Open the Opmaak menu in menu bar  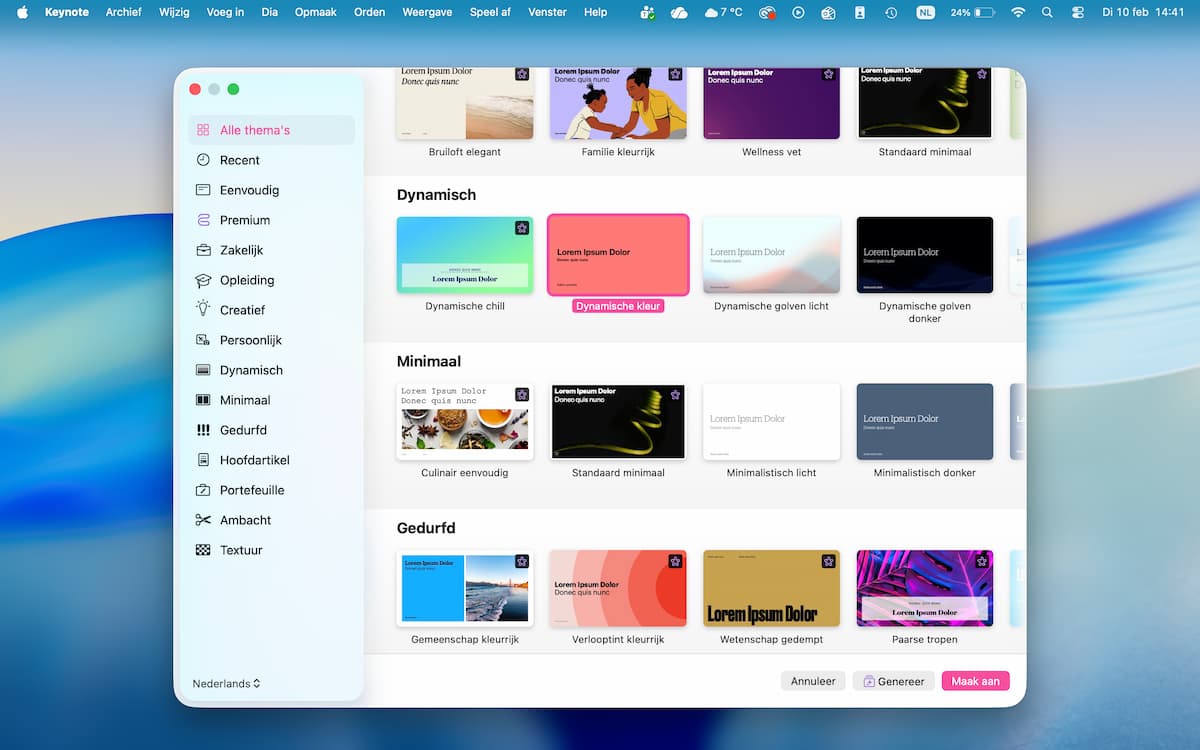click(x=316, y=12)
